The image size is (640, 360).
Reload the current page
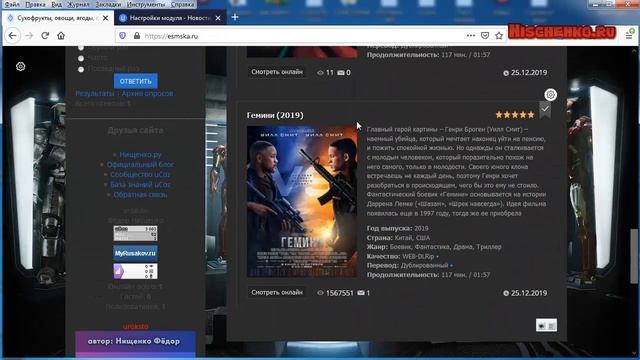point(45,36)
